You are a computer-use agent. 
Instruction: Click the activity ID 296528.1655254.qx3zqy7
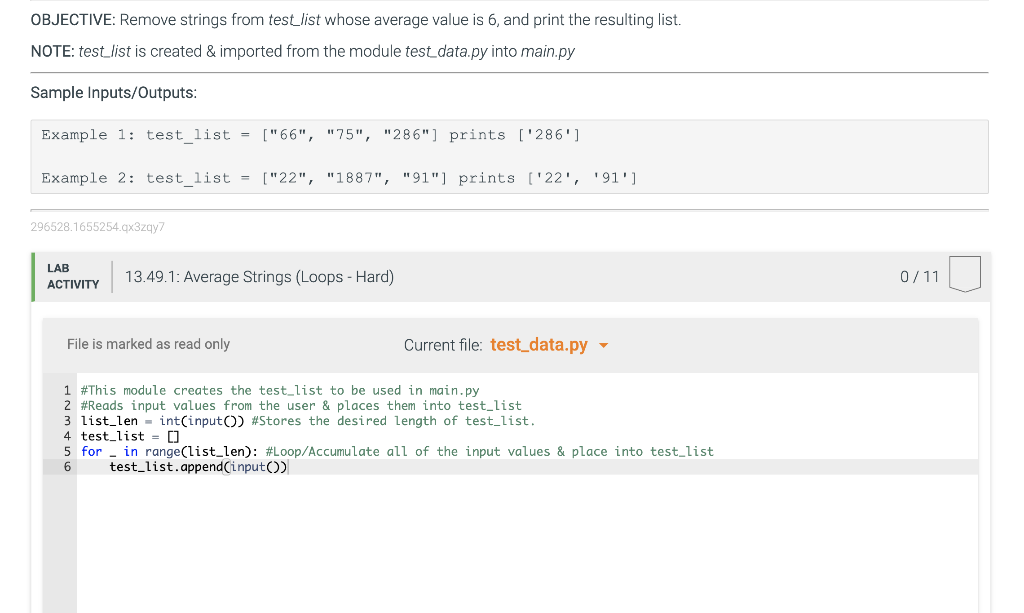[99, 227]
